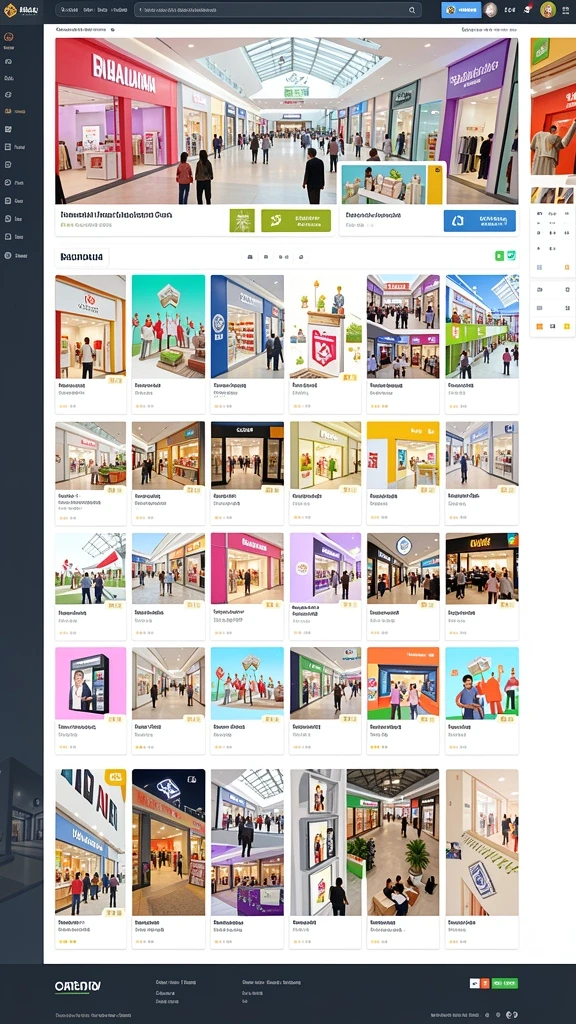576x1024 pixels.
Task: Click the green square toggle right of section heading
Action: point(500,257)
